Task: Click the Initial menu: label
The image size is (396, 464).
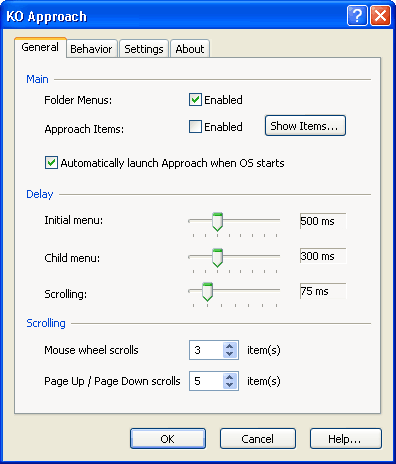Action: pos(74,220)
